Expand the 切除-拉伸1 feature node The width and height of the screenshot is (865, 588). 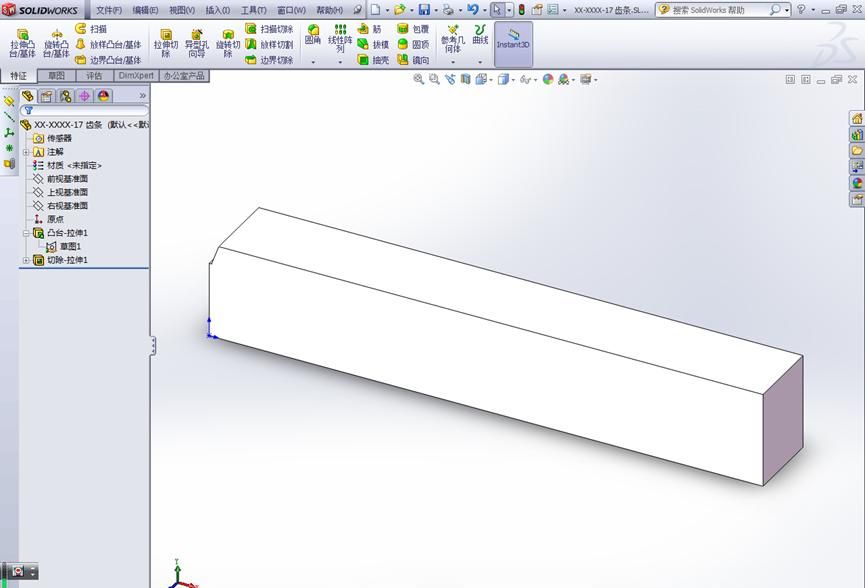click(x=25, y=258)
